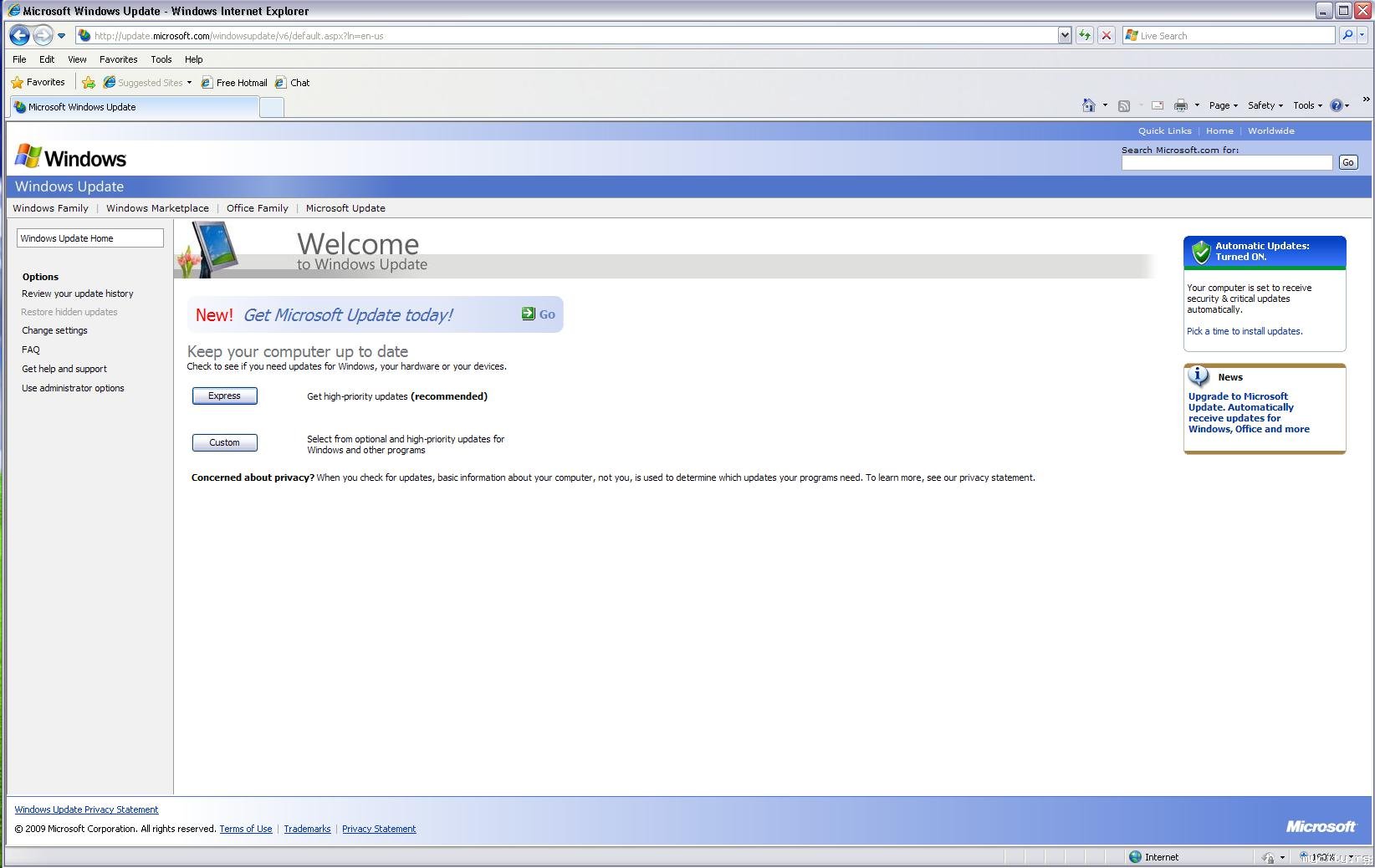Open the Windows Family navigation link
This screenshot has width=1375, height=868.
tap(50, 208)
